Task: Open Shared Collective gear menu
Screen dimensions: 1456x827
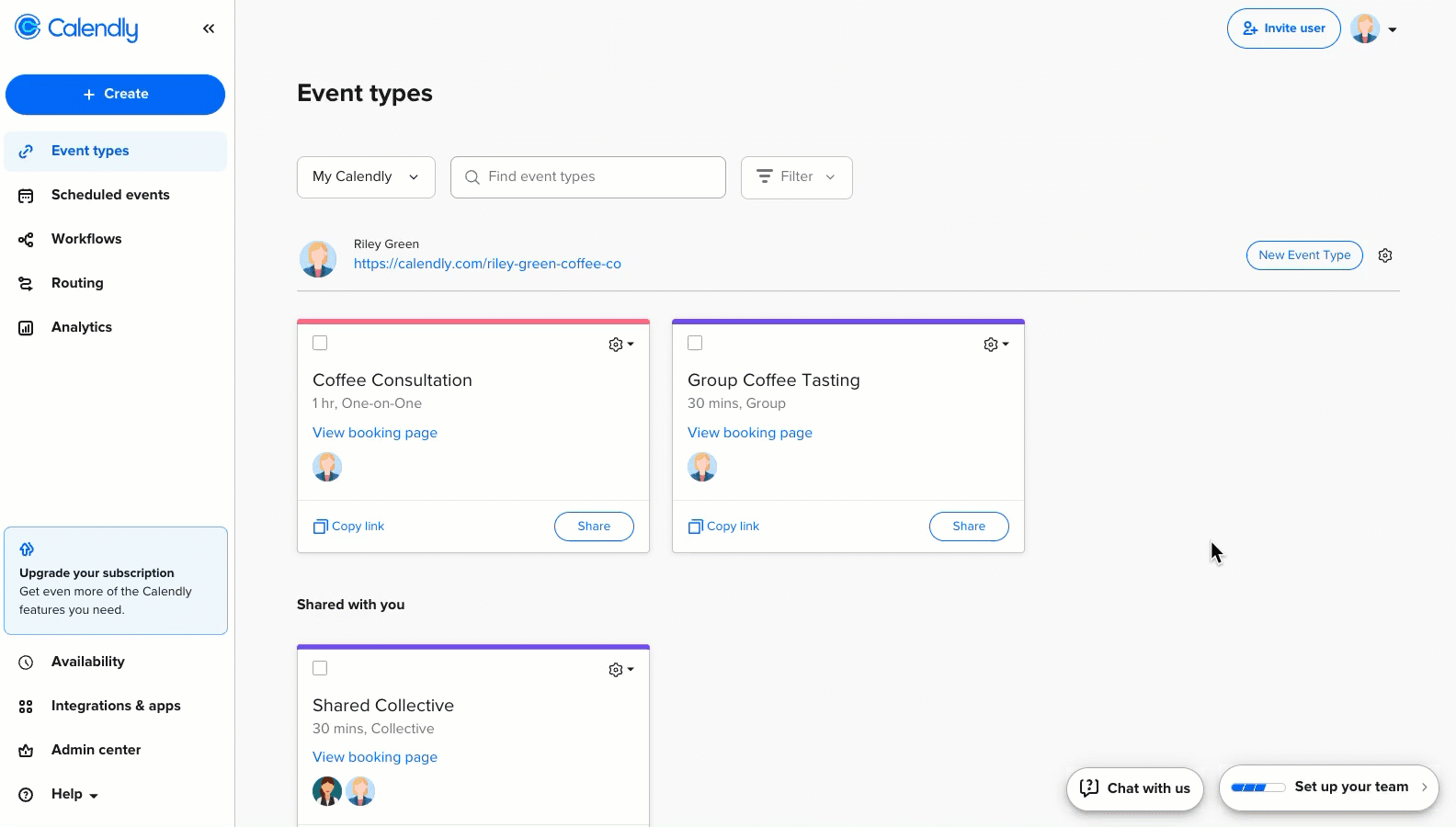Action: pos(621,670)
